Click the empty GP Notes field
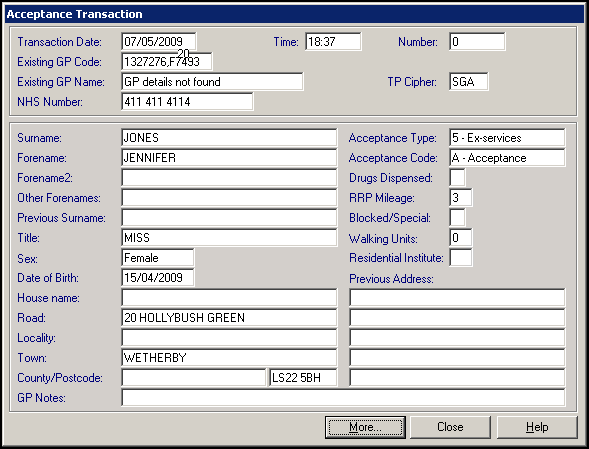The image size is (589, 449). [343, 398]
